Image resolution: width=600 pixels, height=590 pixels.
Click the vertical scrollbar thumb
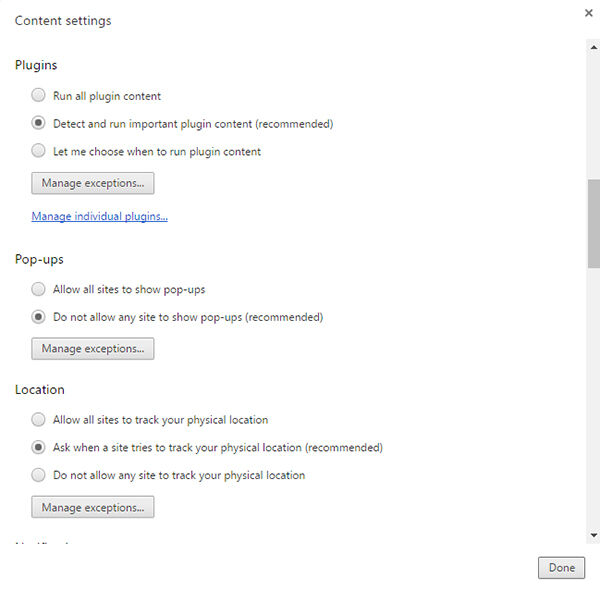594,223
